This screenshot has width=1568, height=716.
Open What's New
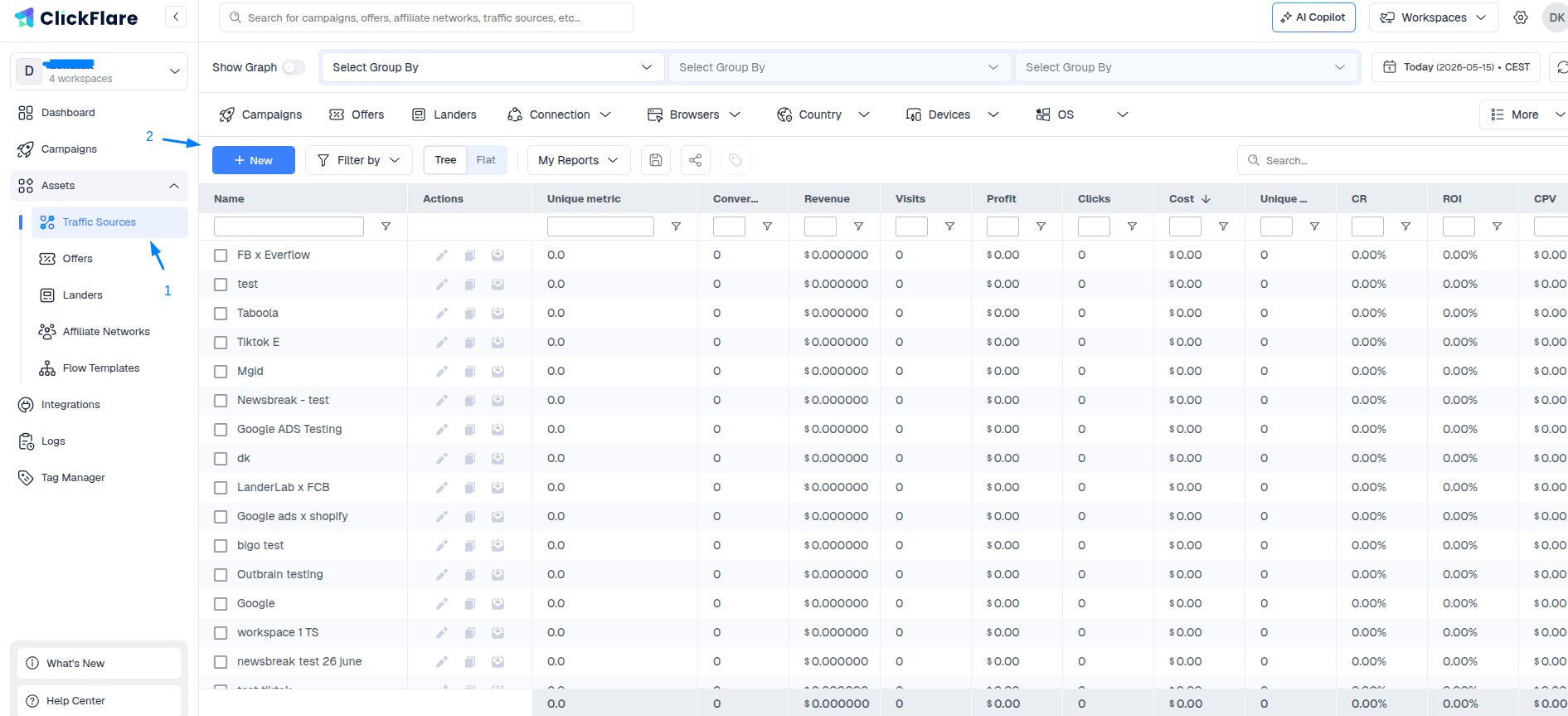pos(99,664)
